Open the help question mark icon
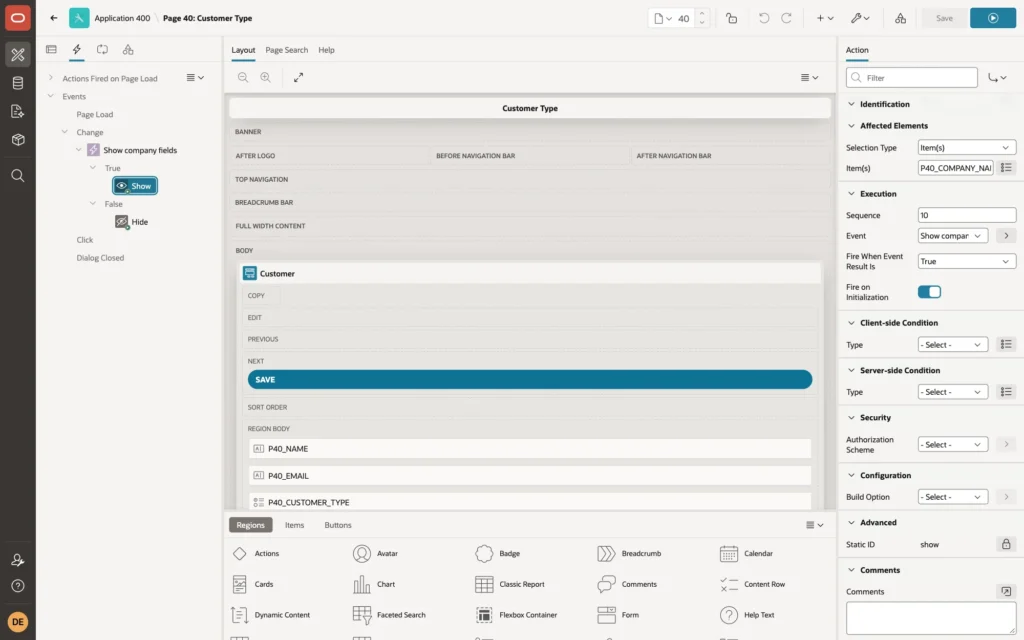 click(x=18, y=586)
